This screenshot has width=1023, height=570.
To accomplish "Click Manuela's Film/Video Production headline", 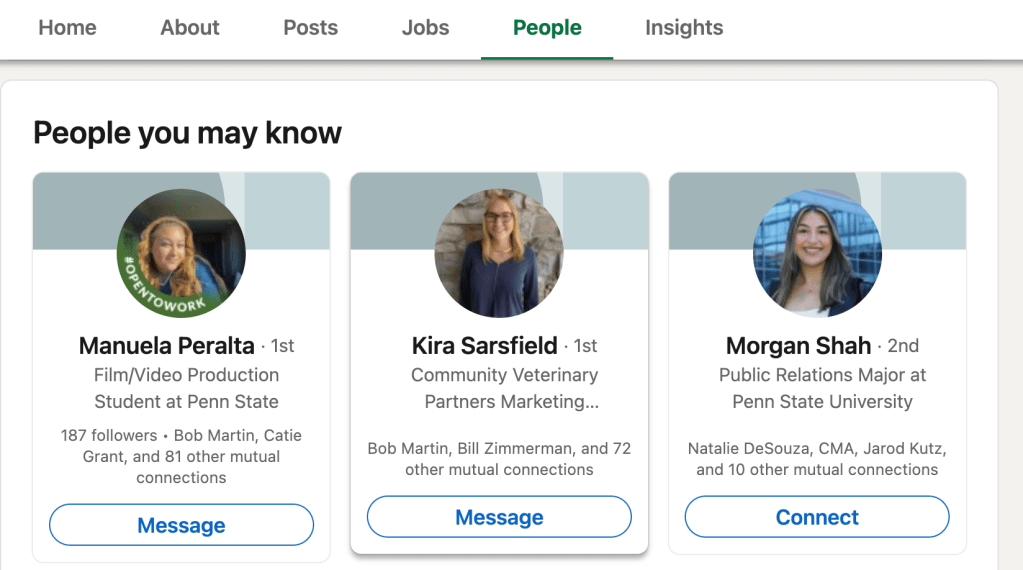I will coord(187,388).
